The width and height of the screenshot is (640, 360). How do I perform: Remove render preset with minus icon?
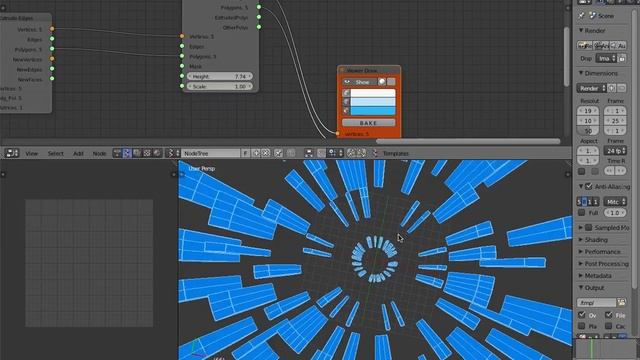point(622,88)
